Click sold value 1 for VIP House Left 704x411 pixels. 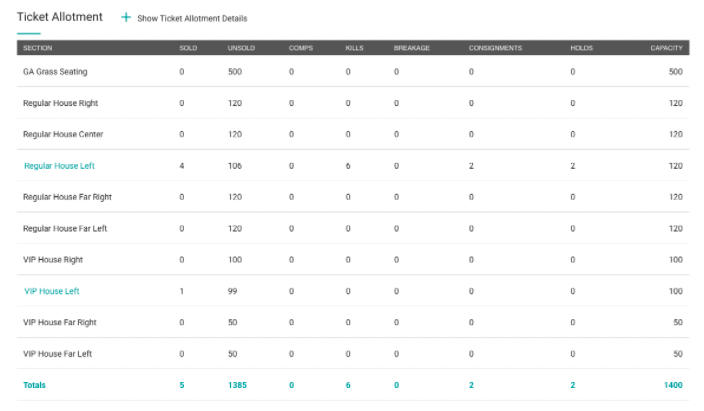click(x=182, y=291)
